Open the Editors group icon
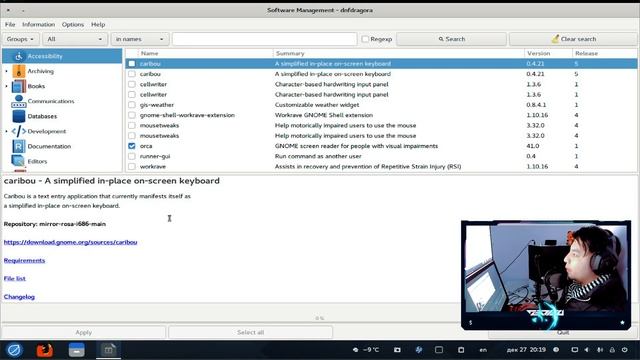 [x=19, y=161]
